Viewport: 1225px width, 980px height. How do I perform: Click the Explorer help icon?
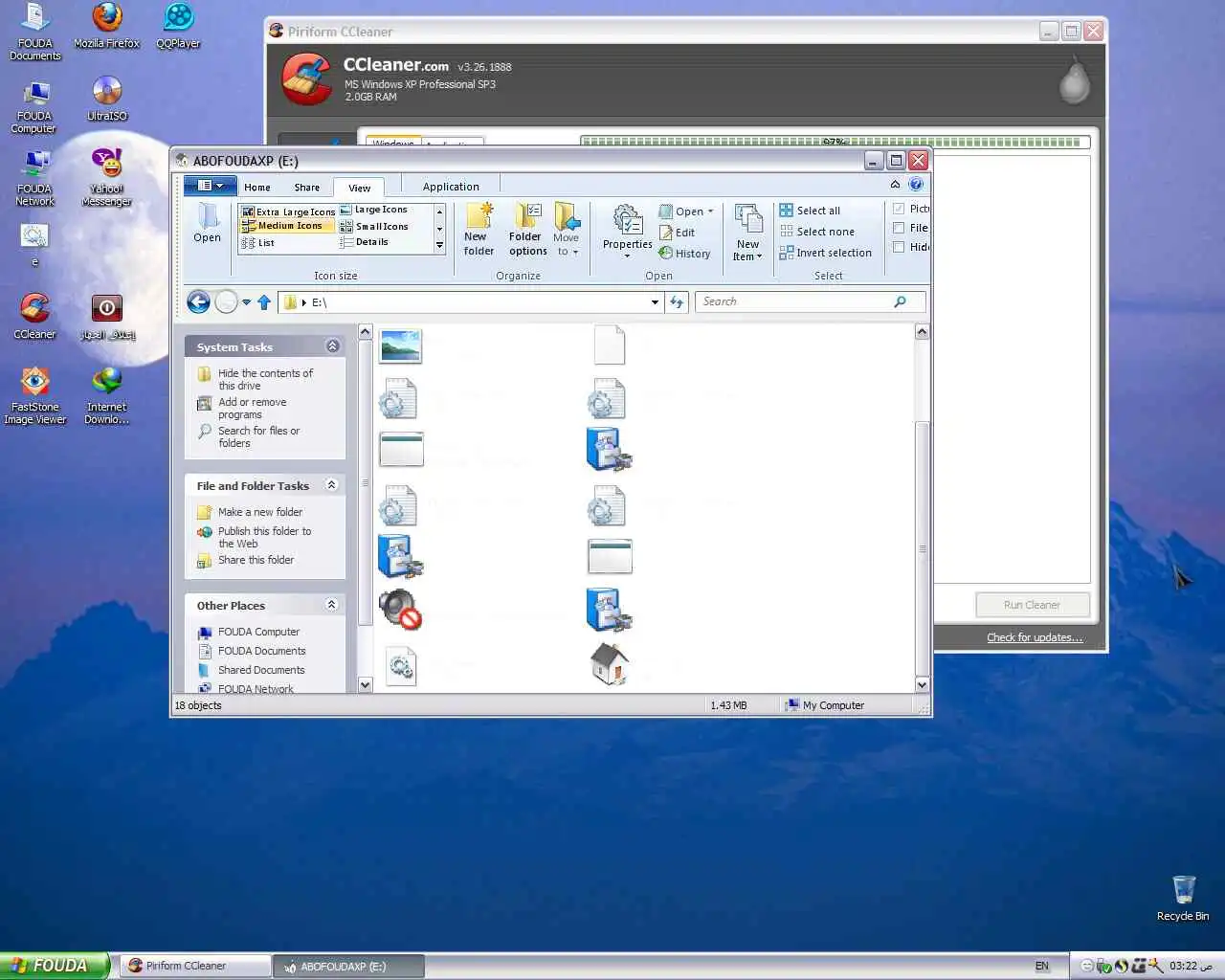(x=916, y=185)
